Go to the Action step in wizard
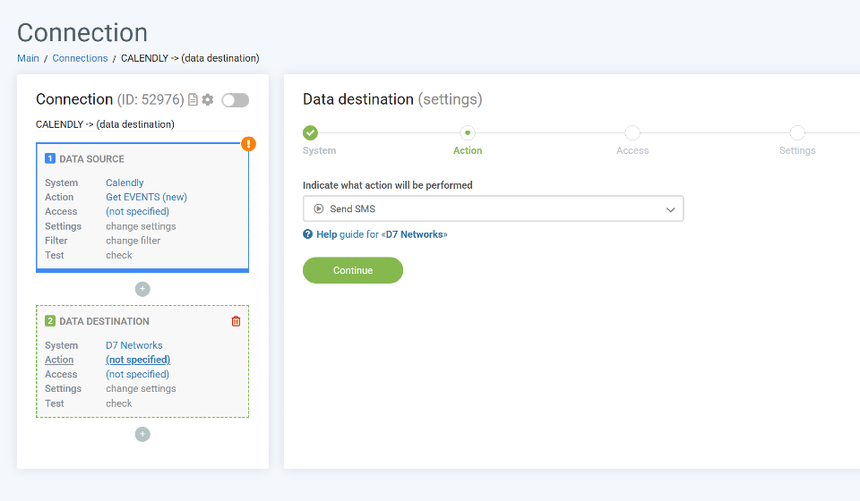 coord(467,133)
